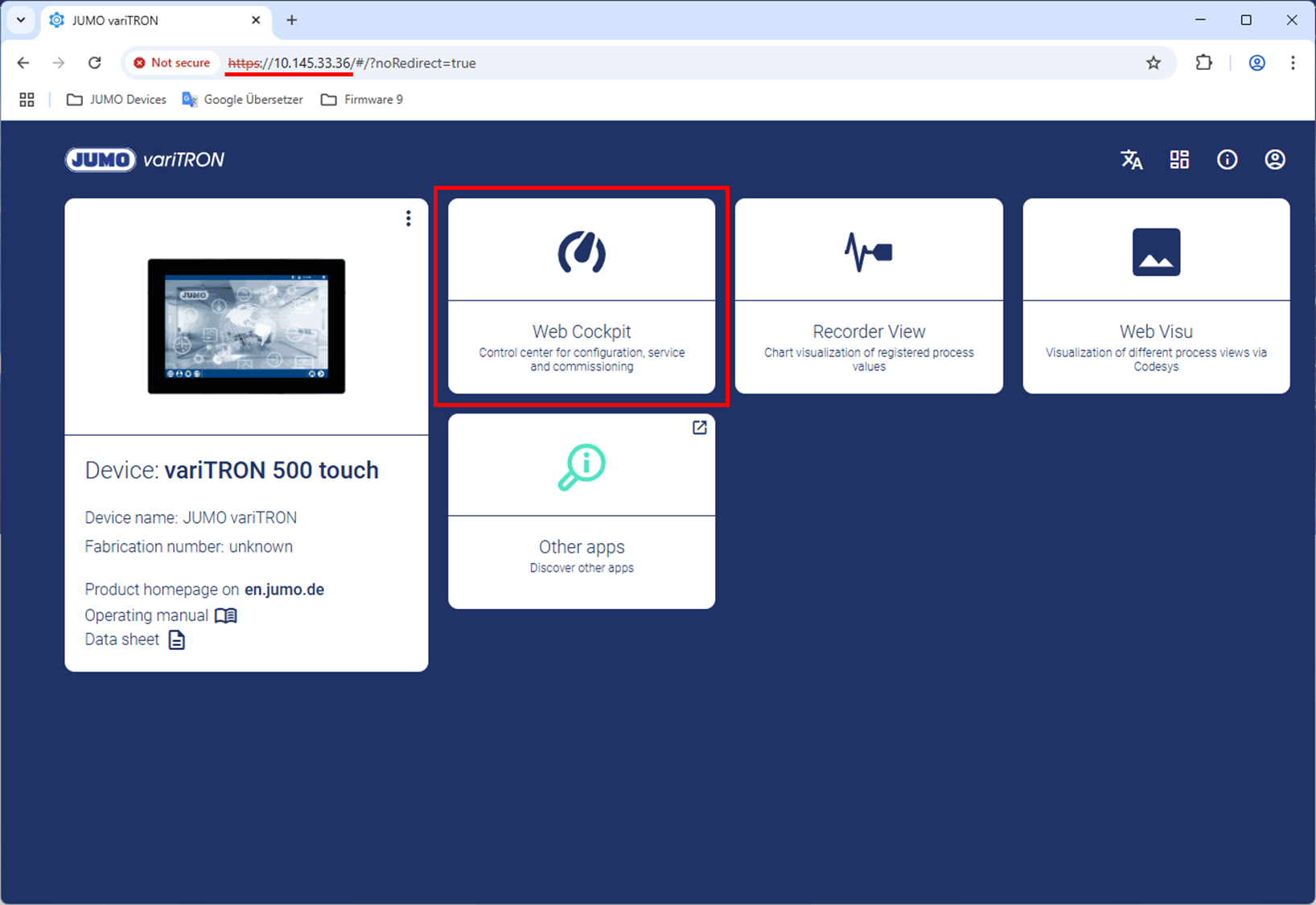The height and width of the screenshot is (905, 1316).
Task: Open the Web Cockpit title
Action: (x=582, y=331)
